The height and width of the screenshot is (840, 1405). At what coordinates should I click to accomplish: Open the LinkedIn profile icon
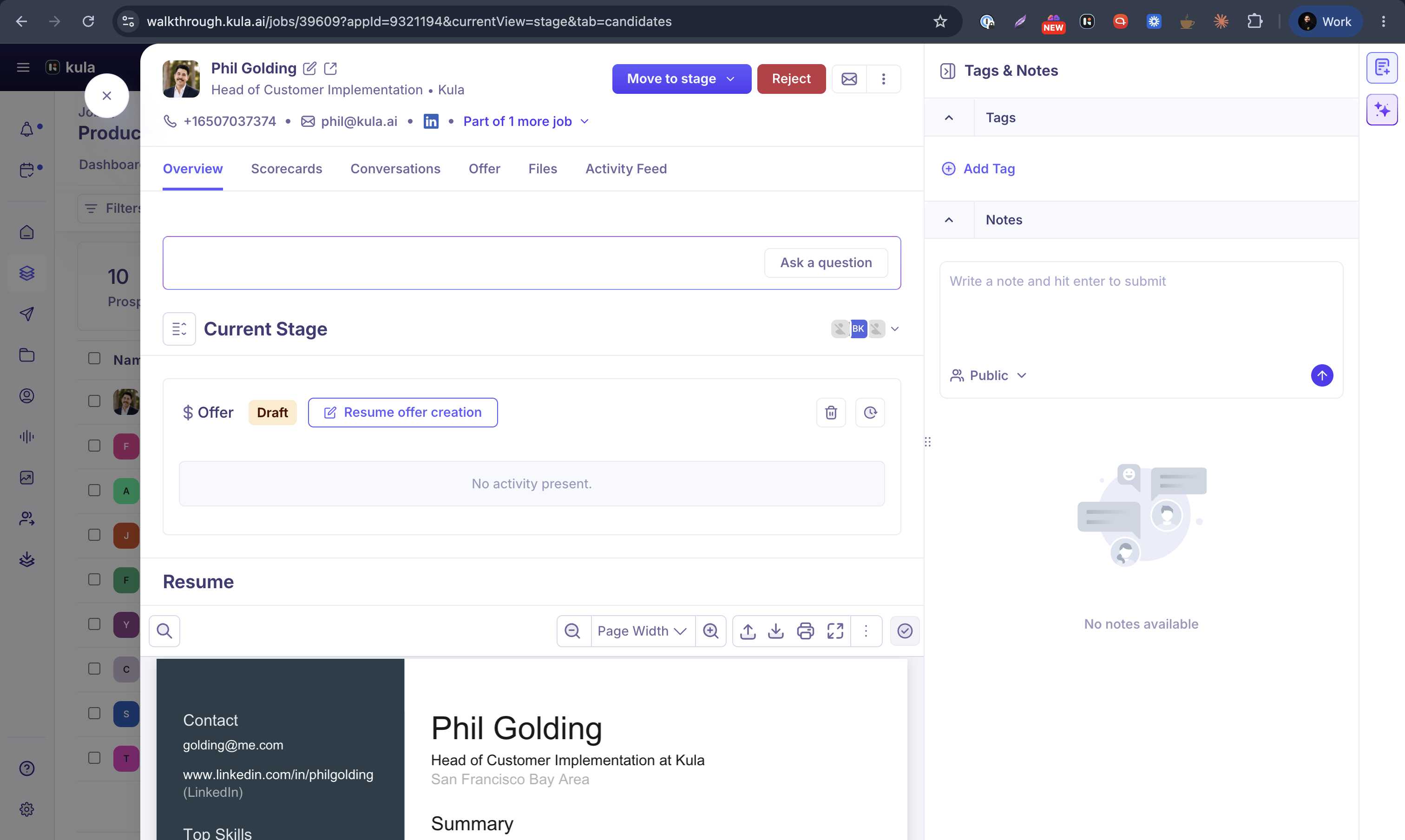(x=431, y=121)
